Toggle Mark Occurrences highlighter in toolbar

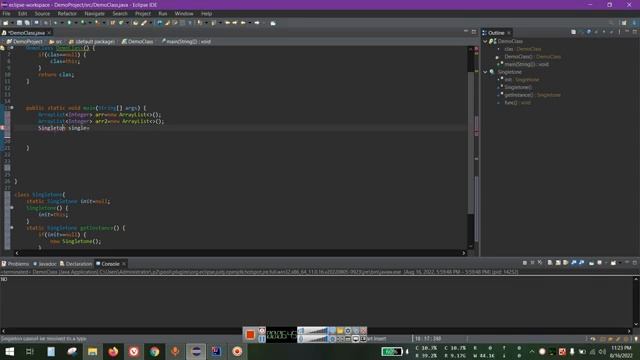click(x=167, y=23)
